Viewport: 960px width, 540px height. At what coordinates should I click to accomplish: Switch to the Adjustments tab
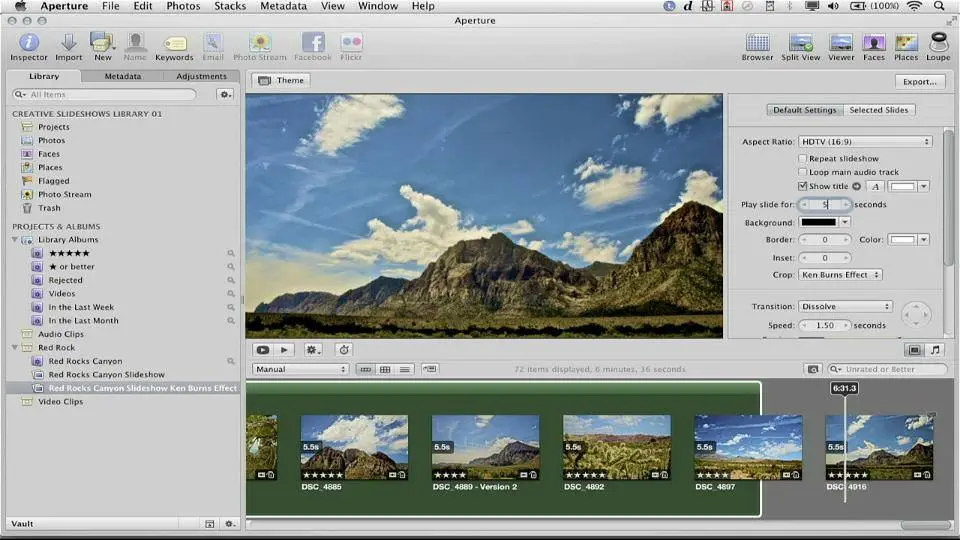coord(201,77)
